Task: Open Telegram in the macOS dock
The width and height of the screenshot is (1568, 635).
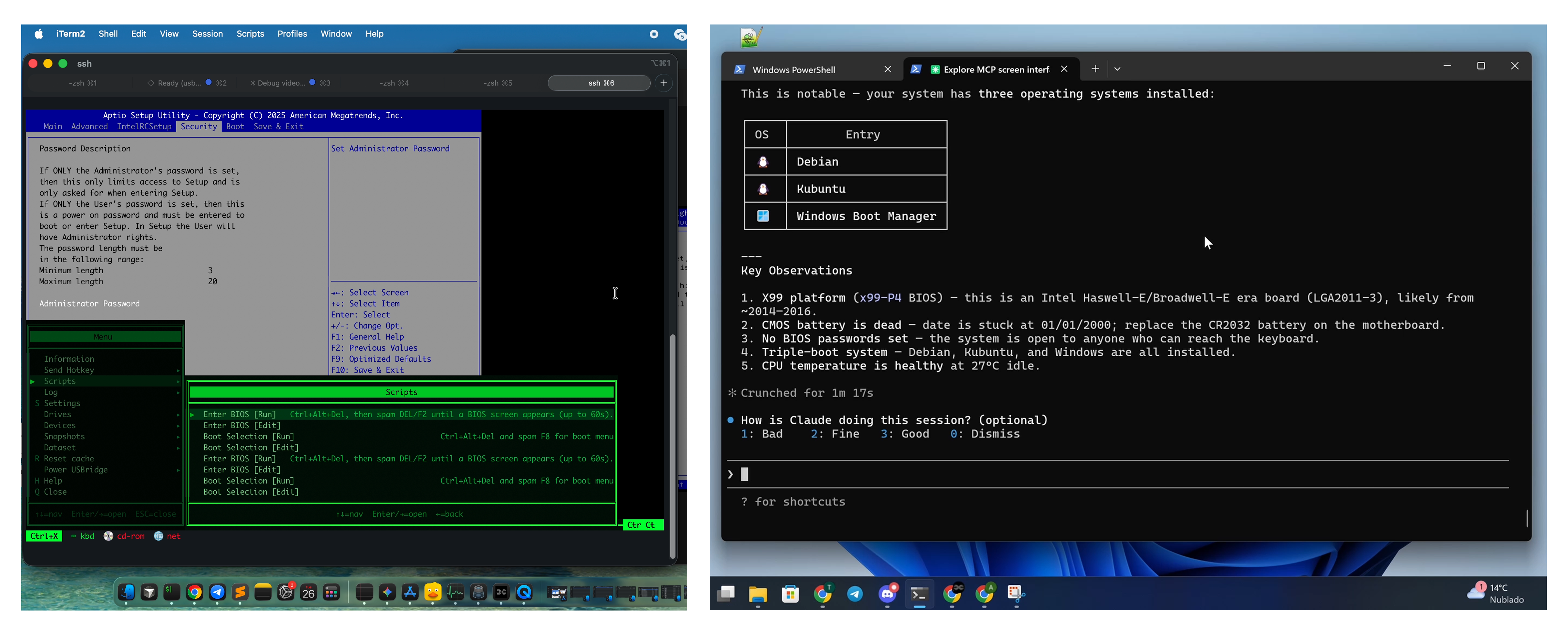Action: [x=217, y=592]
